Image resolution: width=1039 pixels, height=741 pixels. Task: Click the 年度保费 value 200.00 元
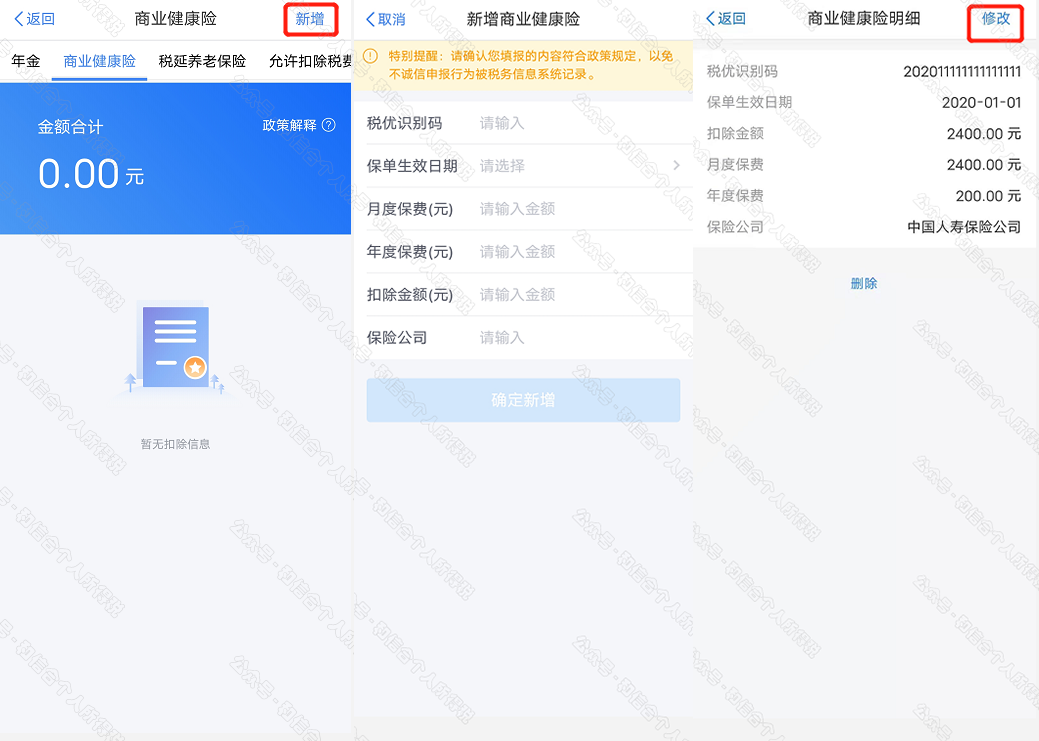(x=989, y=196)
